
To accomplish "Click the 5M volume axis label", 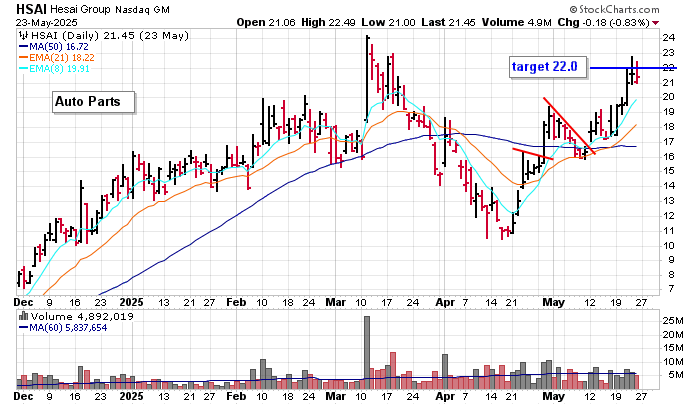I will click(676, 375).
